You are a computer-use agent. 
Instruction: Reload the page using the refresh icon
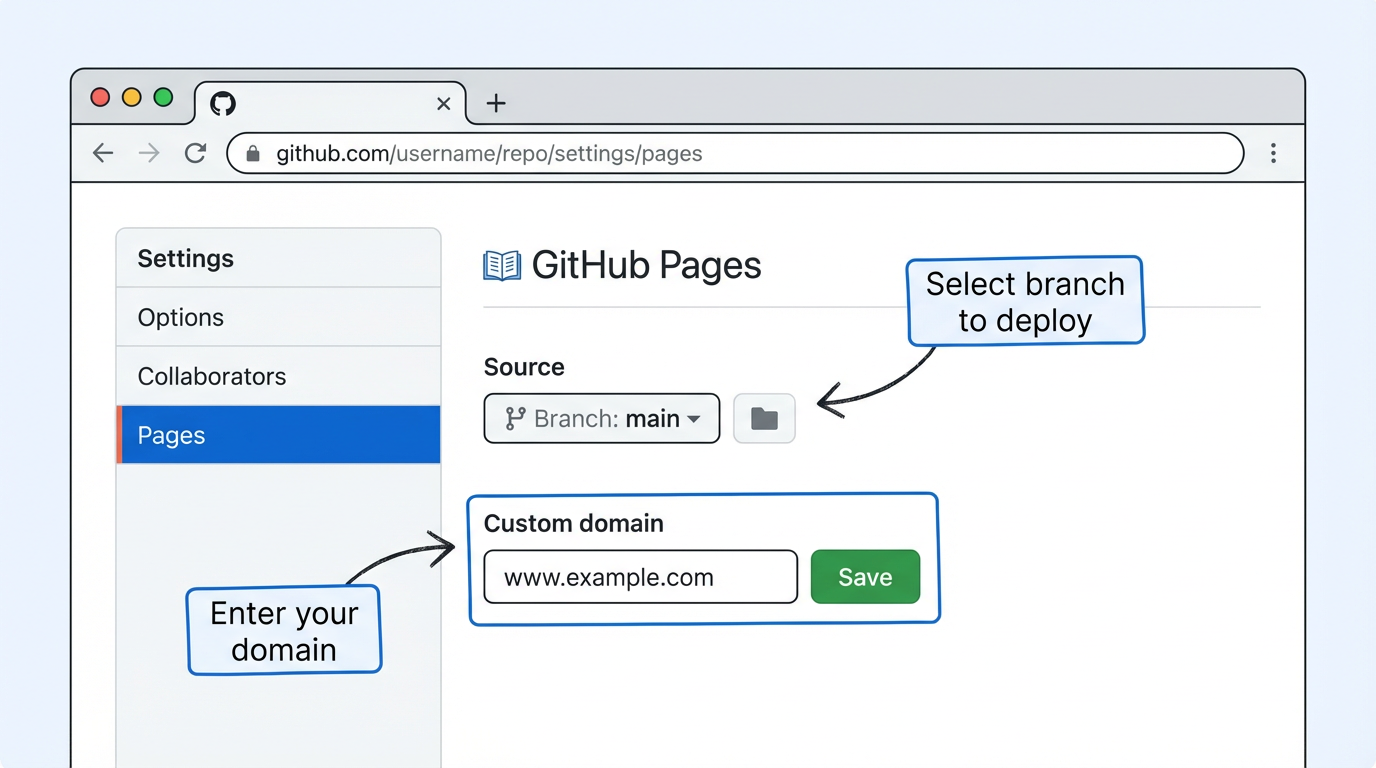(x=196, y=152)
